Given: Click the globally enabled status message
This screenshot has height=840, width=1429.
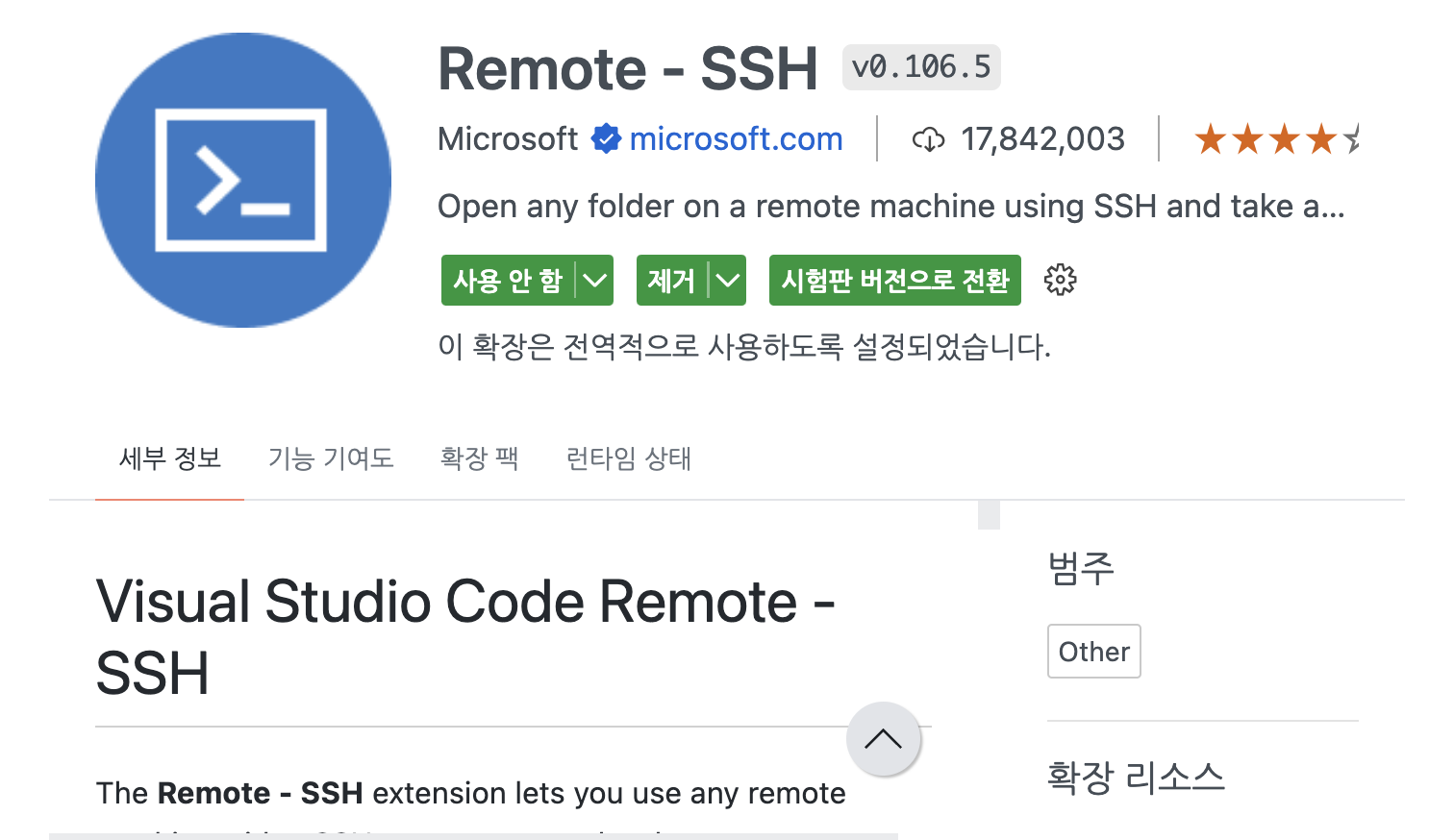Looking at the screenshot, I should point(744,346).
